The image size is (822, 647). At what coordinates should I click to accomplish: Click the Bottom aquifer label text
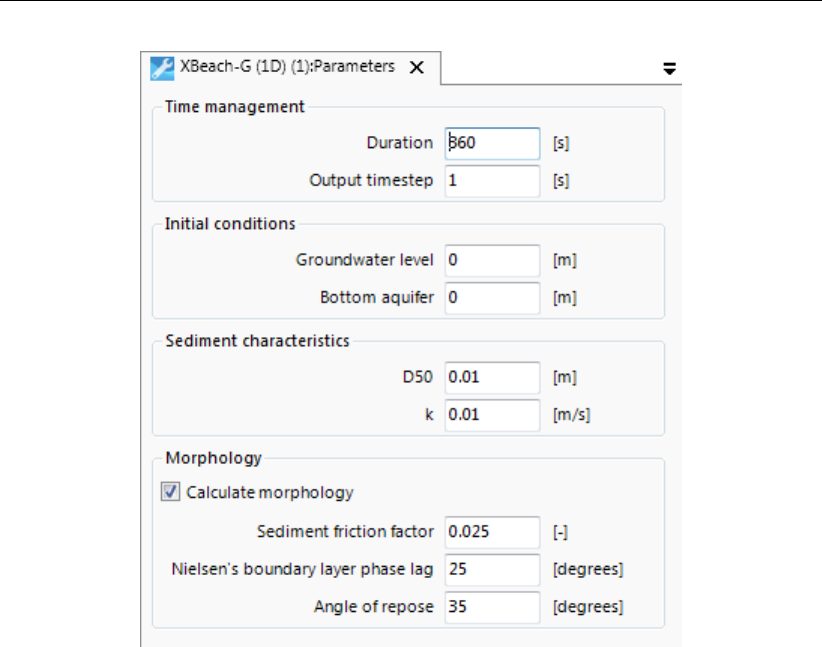pos(377,298)
